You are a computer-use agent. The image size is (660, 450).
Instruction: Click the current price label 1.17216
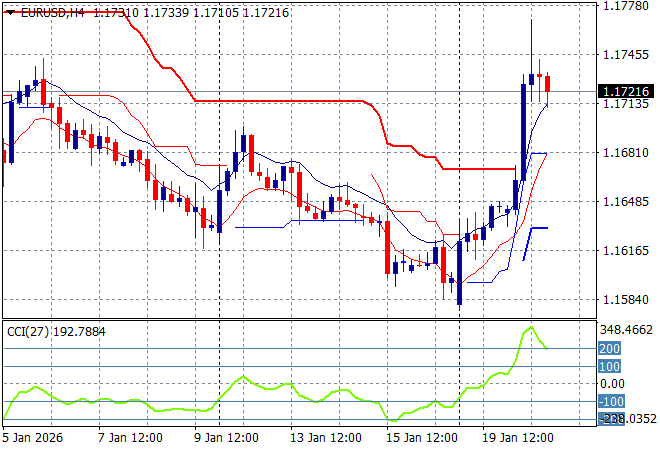(626, 91)
